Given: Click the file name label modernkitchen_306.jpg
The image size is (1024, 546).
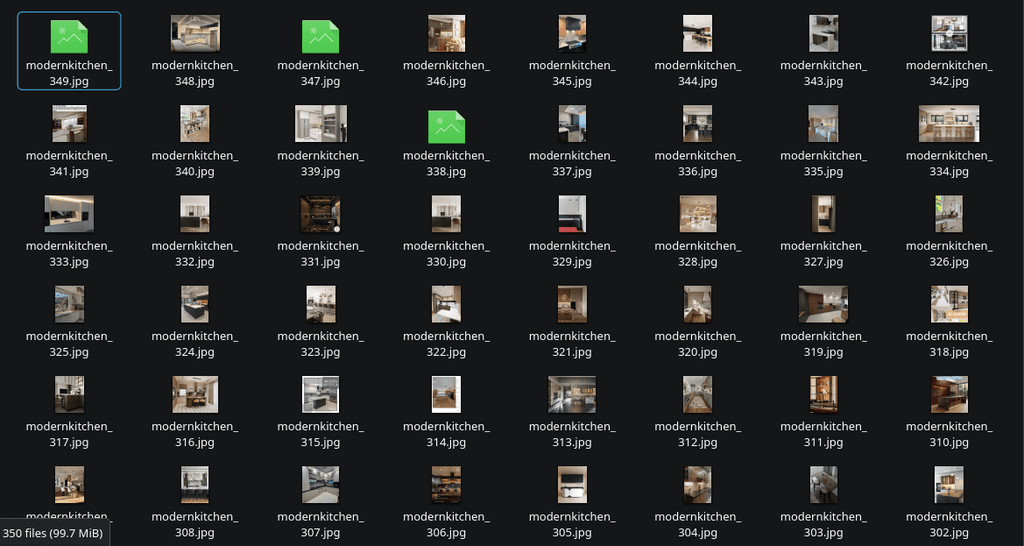Looking at the screenshot, I should [446, 524].
